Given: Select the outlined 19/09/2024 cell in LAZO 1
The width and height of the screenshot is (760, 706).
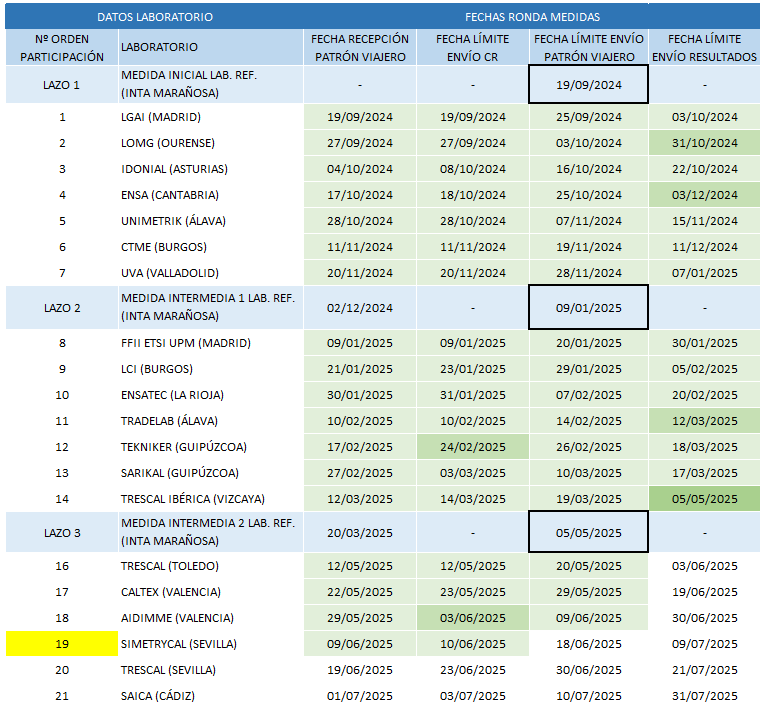Looking at the screenshot, I should click(588, 85).
